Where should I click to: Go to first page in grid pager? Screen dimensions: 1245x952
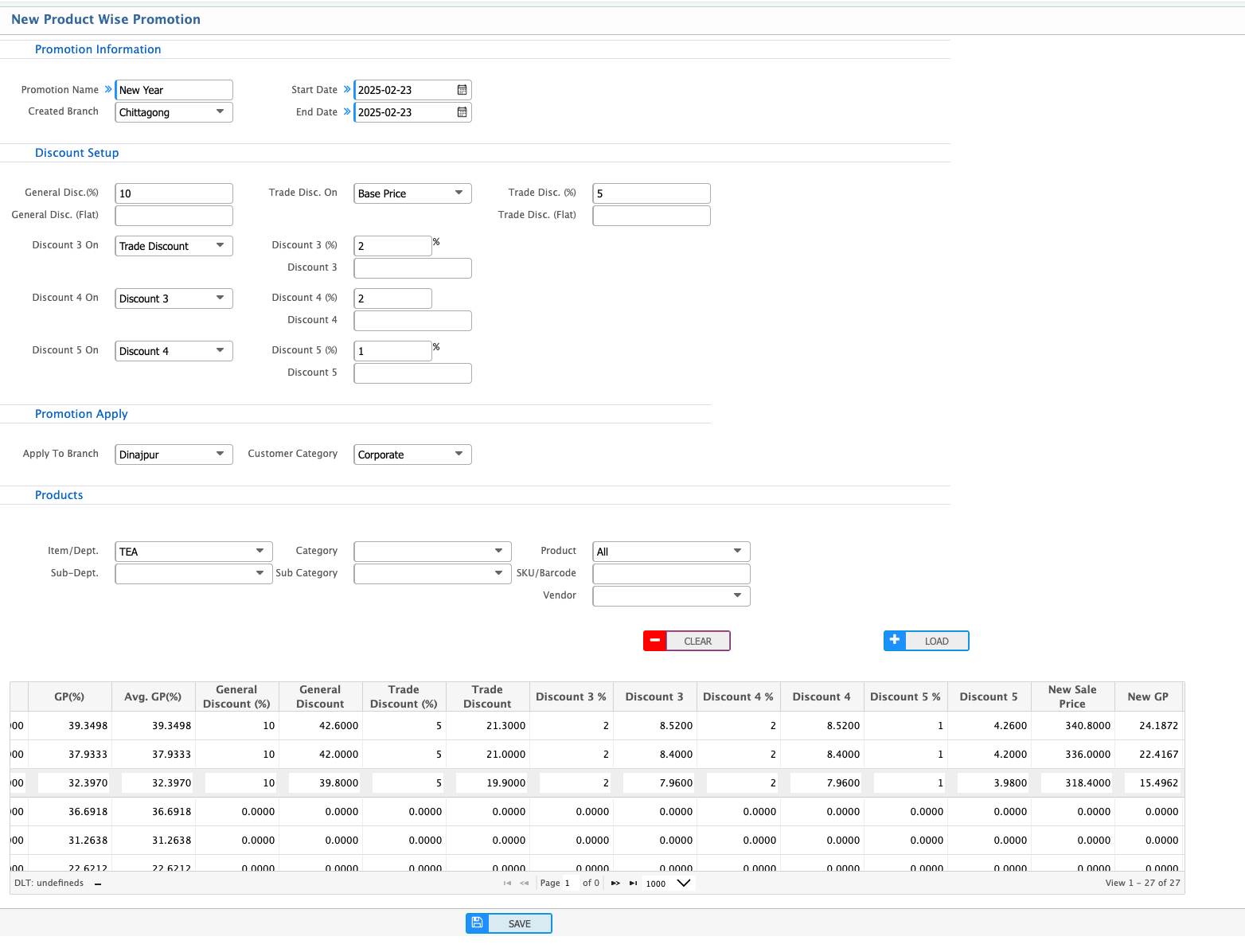pyautogui.click(x=507, y=883)
